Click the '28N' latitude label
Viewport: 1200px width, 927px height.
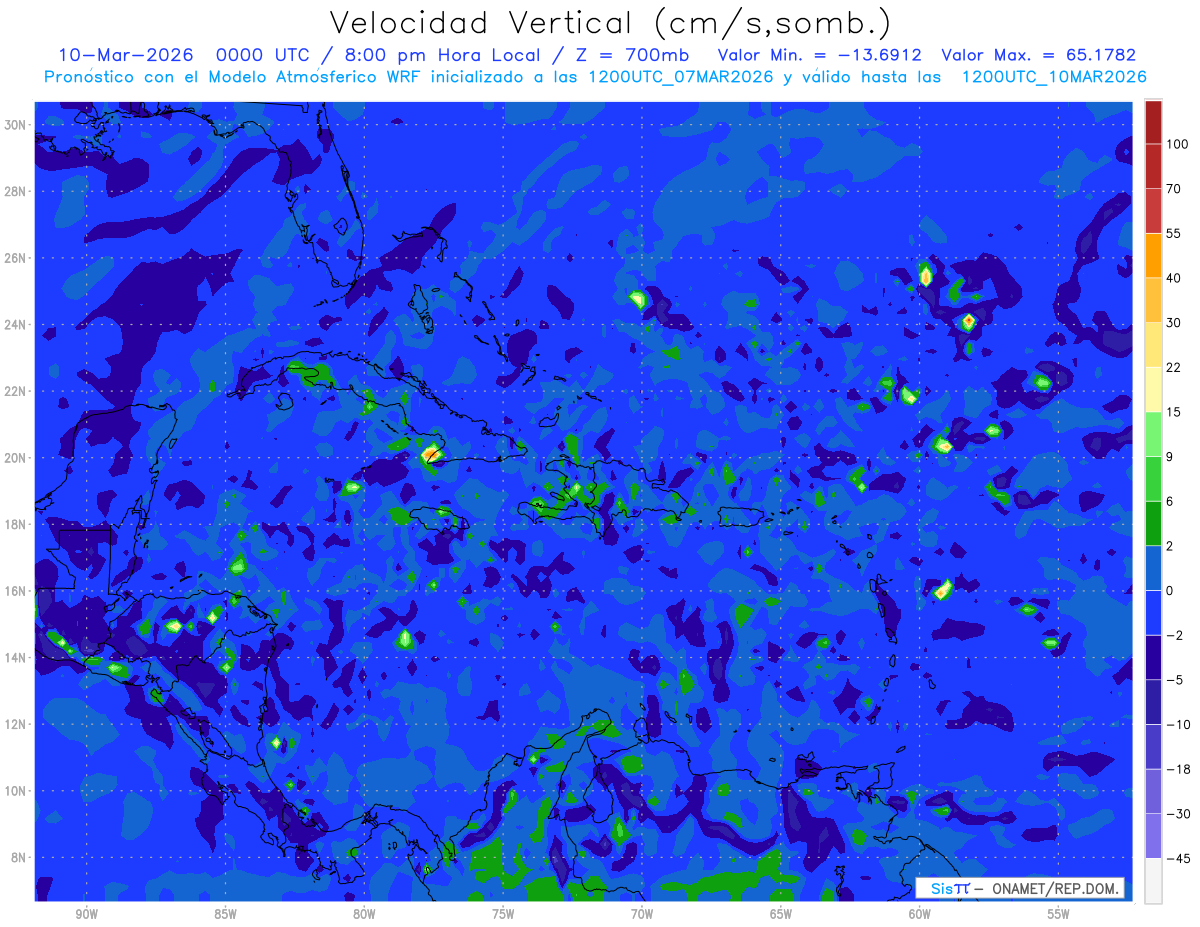(x=16, y=191)
